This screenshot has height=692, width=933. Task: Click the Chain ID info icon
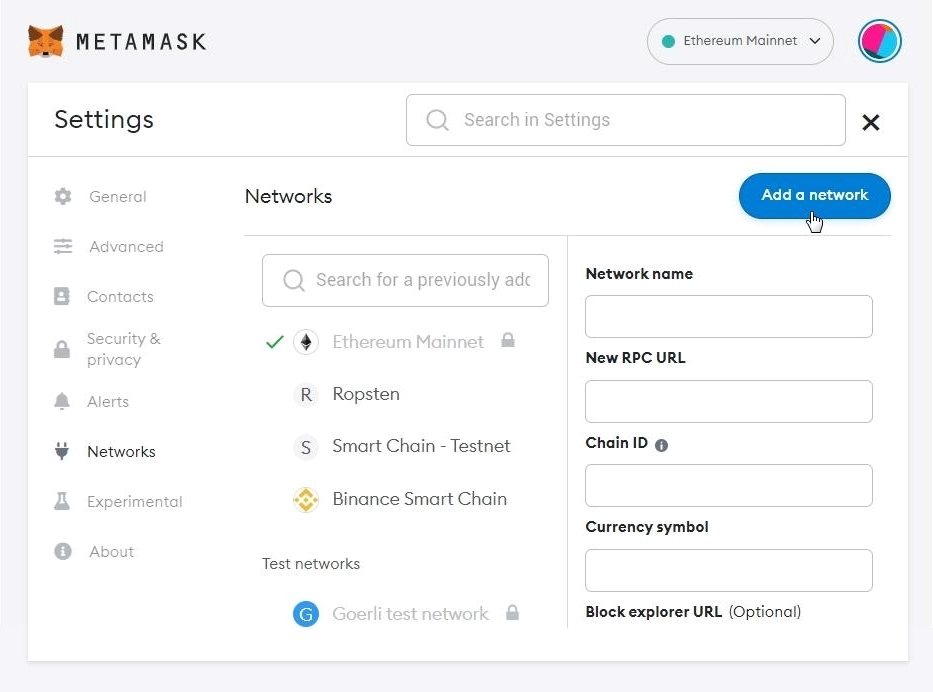pyautogui.click(x=661, y=445)
